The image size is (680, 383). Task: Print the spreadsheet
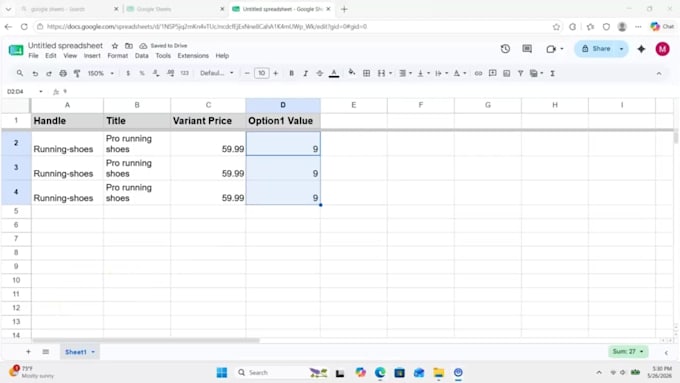point(63,73)
